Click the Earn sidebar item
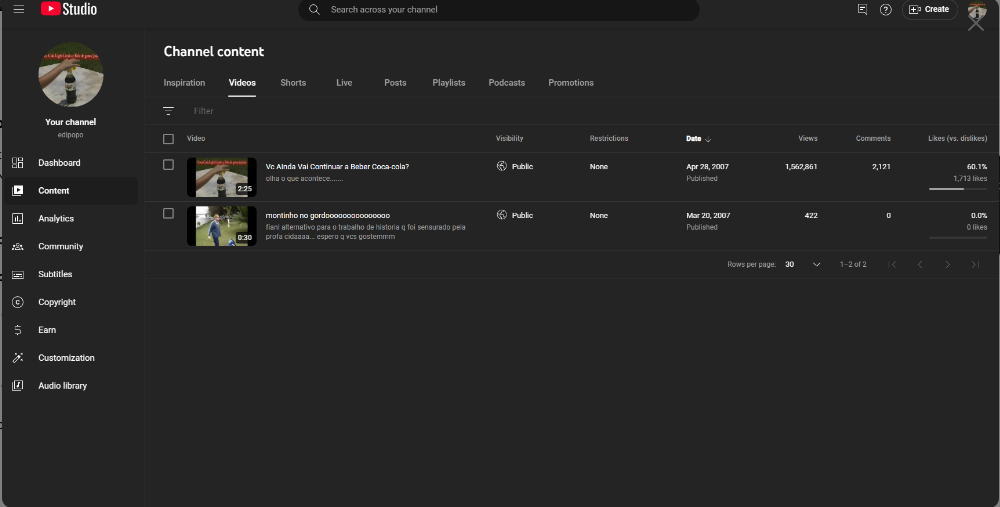The width and height of the screenshot is (1000, 507). [x=47, y=330]
